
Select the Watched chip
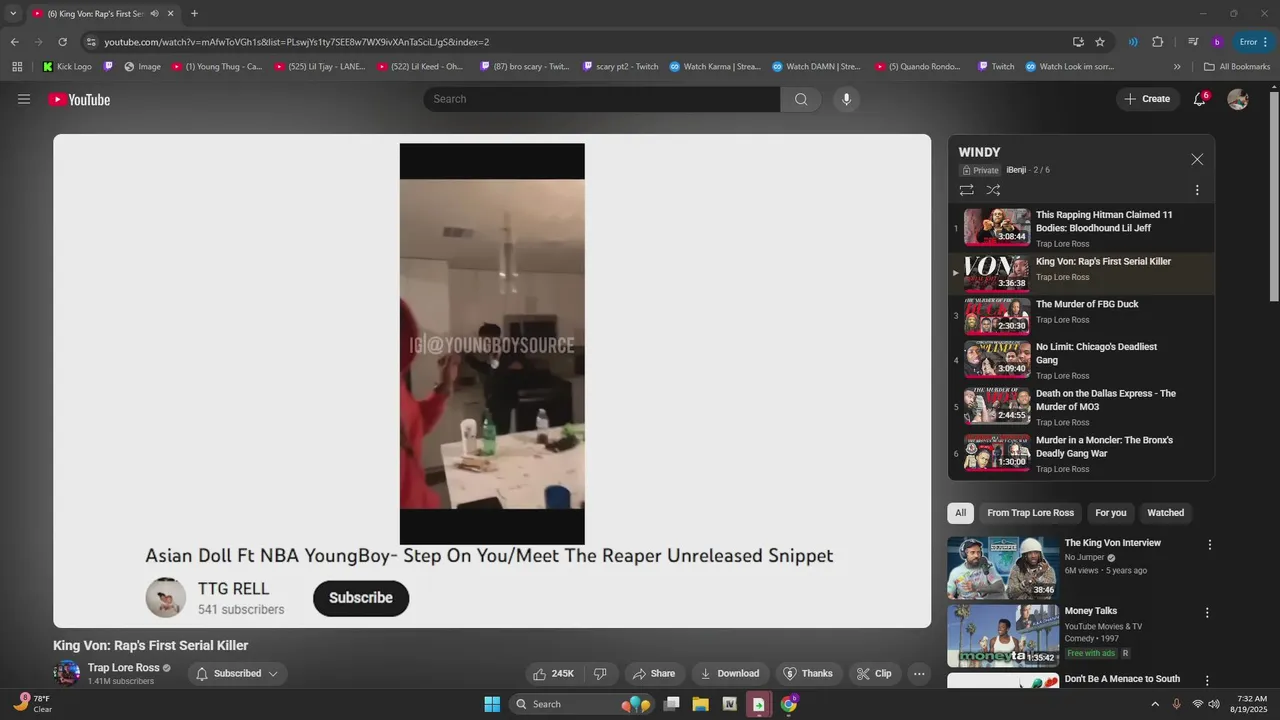click(x=1165, y=513)
